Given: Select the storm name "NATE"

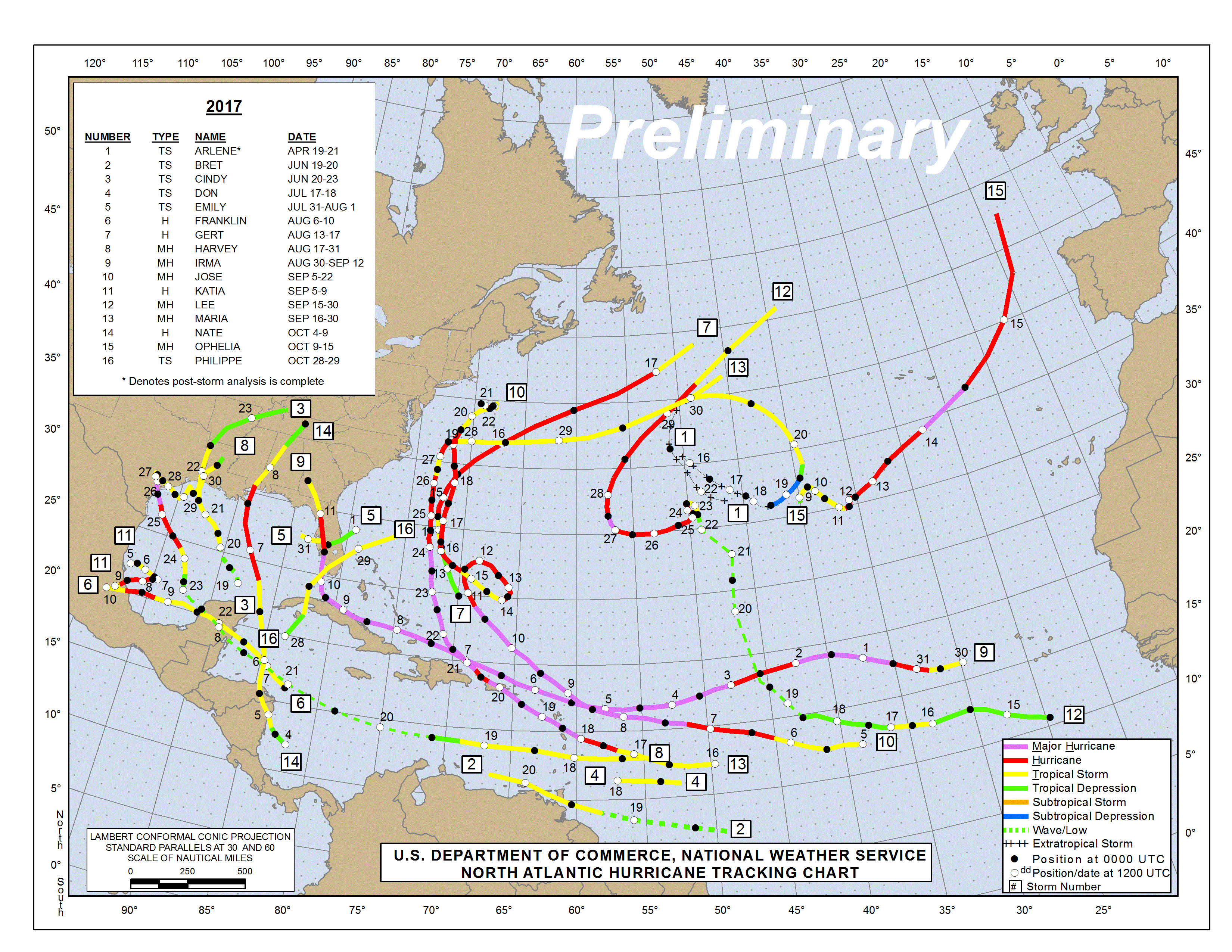Looking at the screenshot, I should point(209,333).
